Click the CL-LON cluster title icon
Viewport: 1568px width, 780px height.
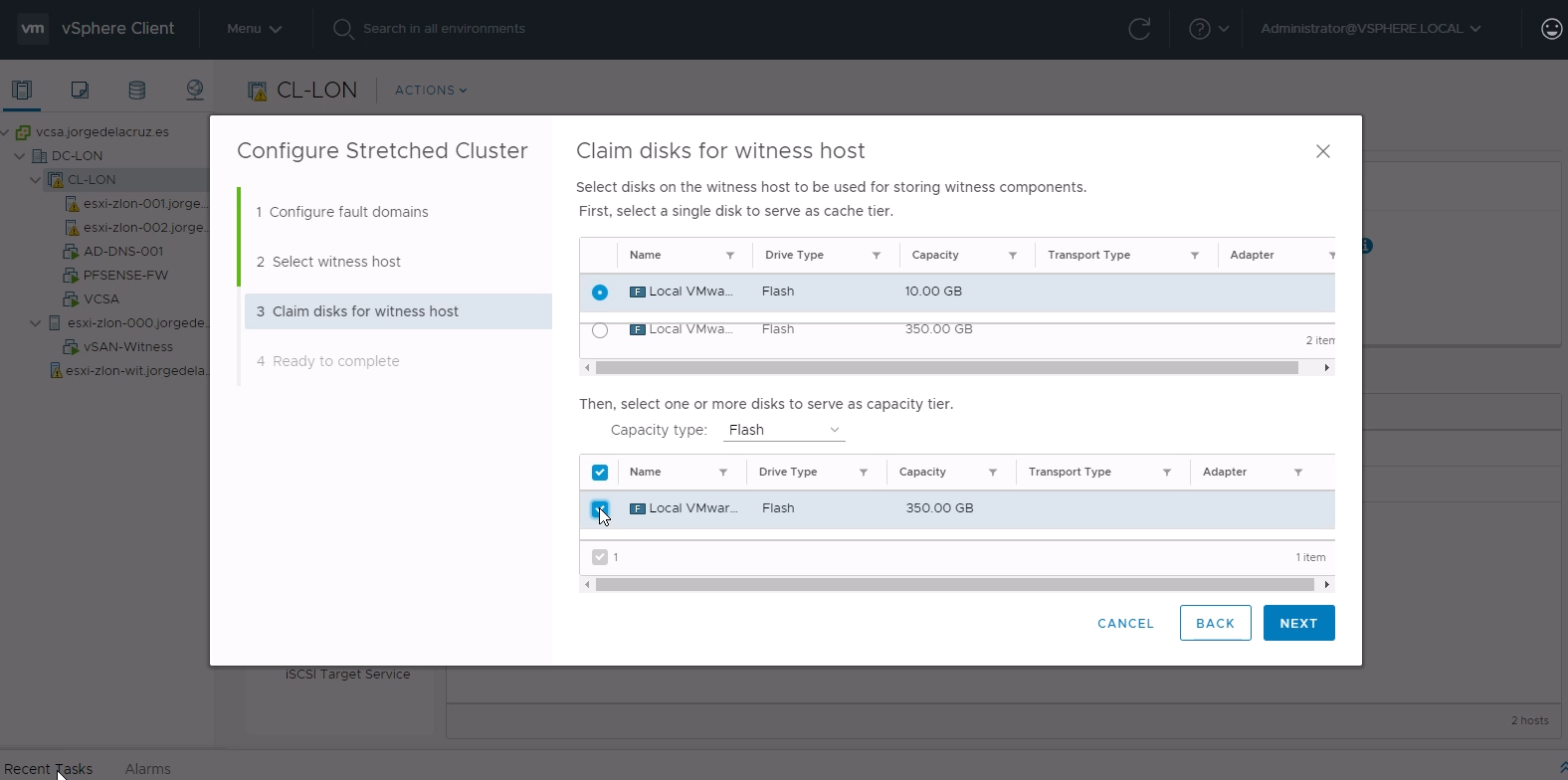[x=258, y=91]
